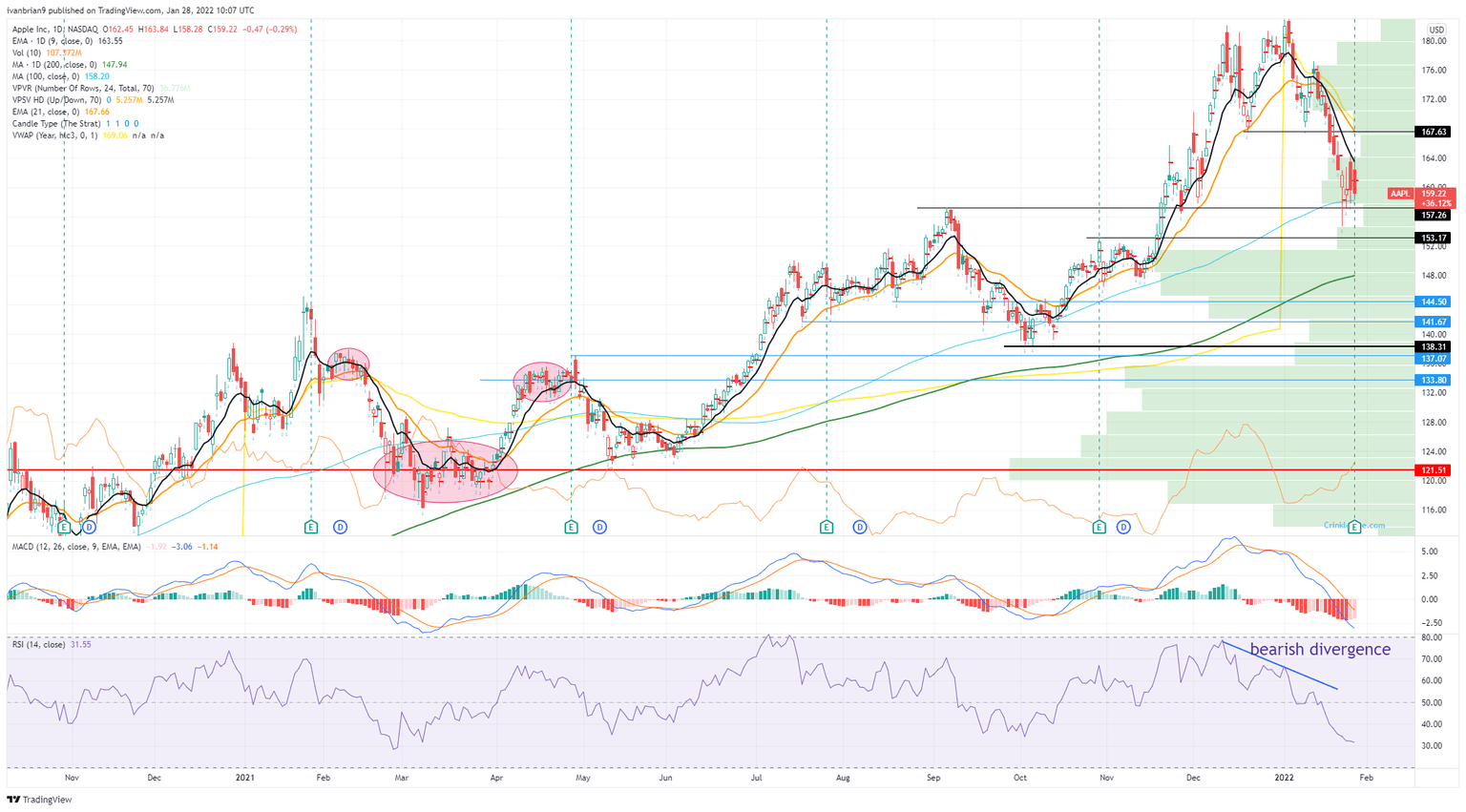Click the 2021 label on the time axis
This screenshot has width=1466, height=812.
click(x=245, y=778)
